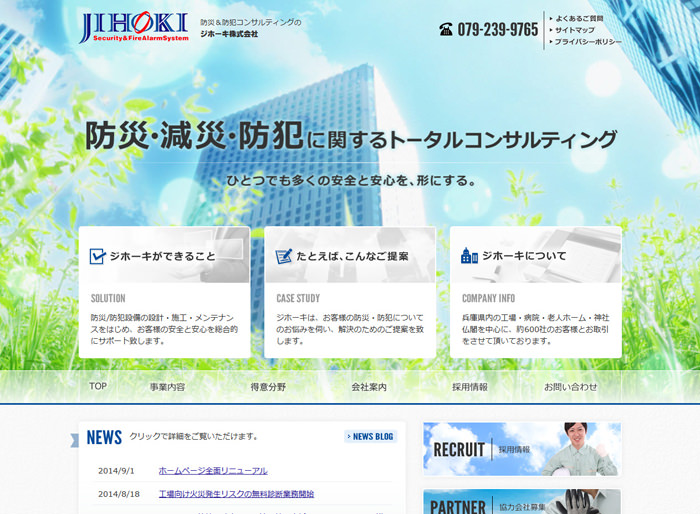The image size is (700, 514).
Task: Click the NEWS BLOG button
Action: [x=371, y=436]
